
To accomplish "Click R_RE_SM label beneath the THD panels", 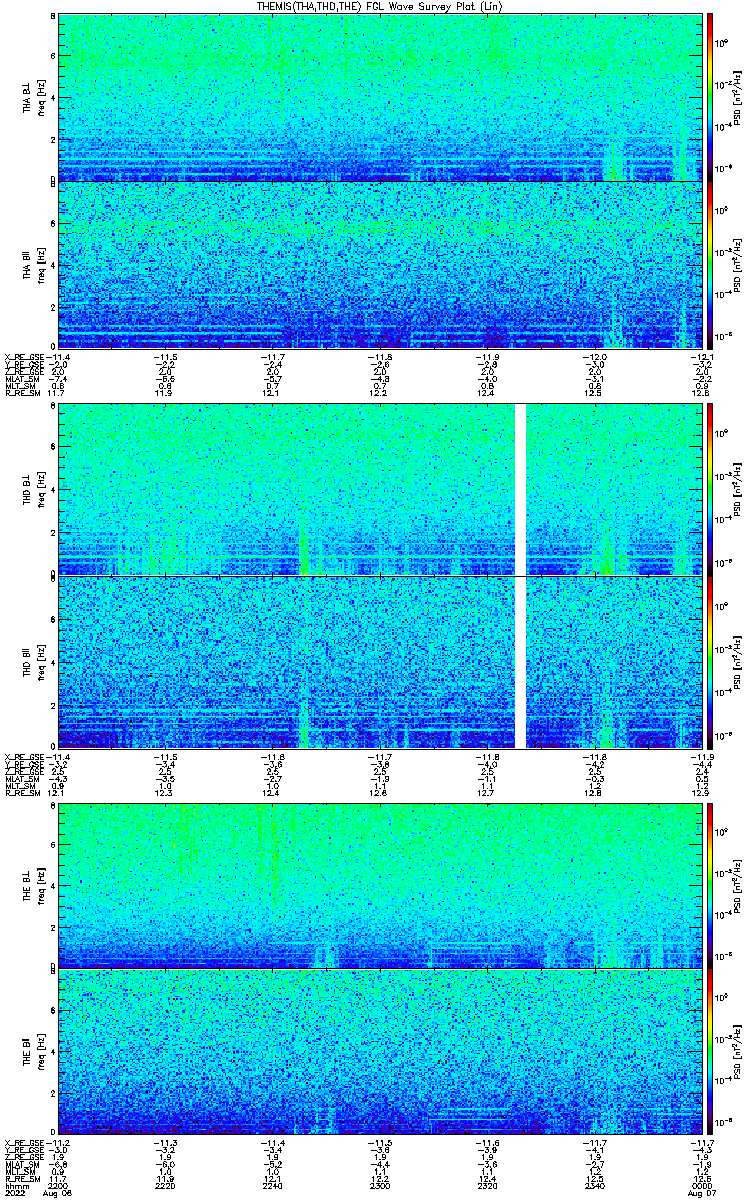I will pos(24,795).
